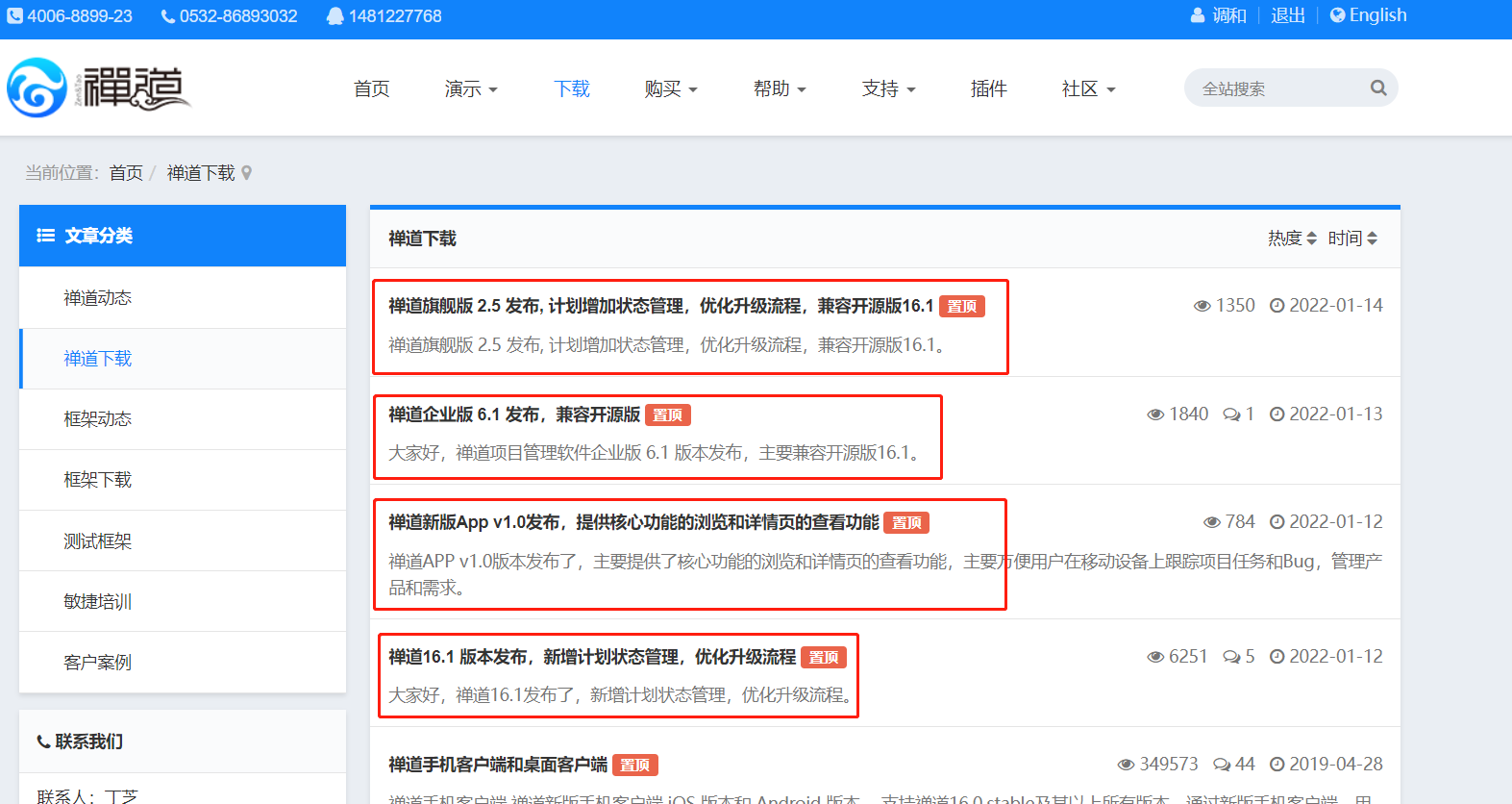Toggle sort by 热度
Image resolution: width=1512 pixels, height=804 pixels.
1291,239
